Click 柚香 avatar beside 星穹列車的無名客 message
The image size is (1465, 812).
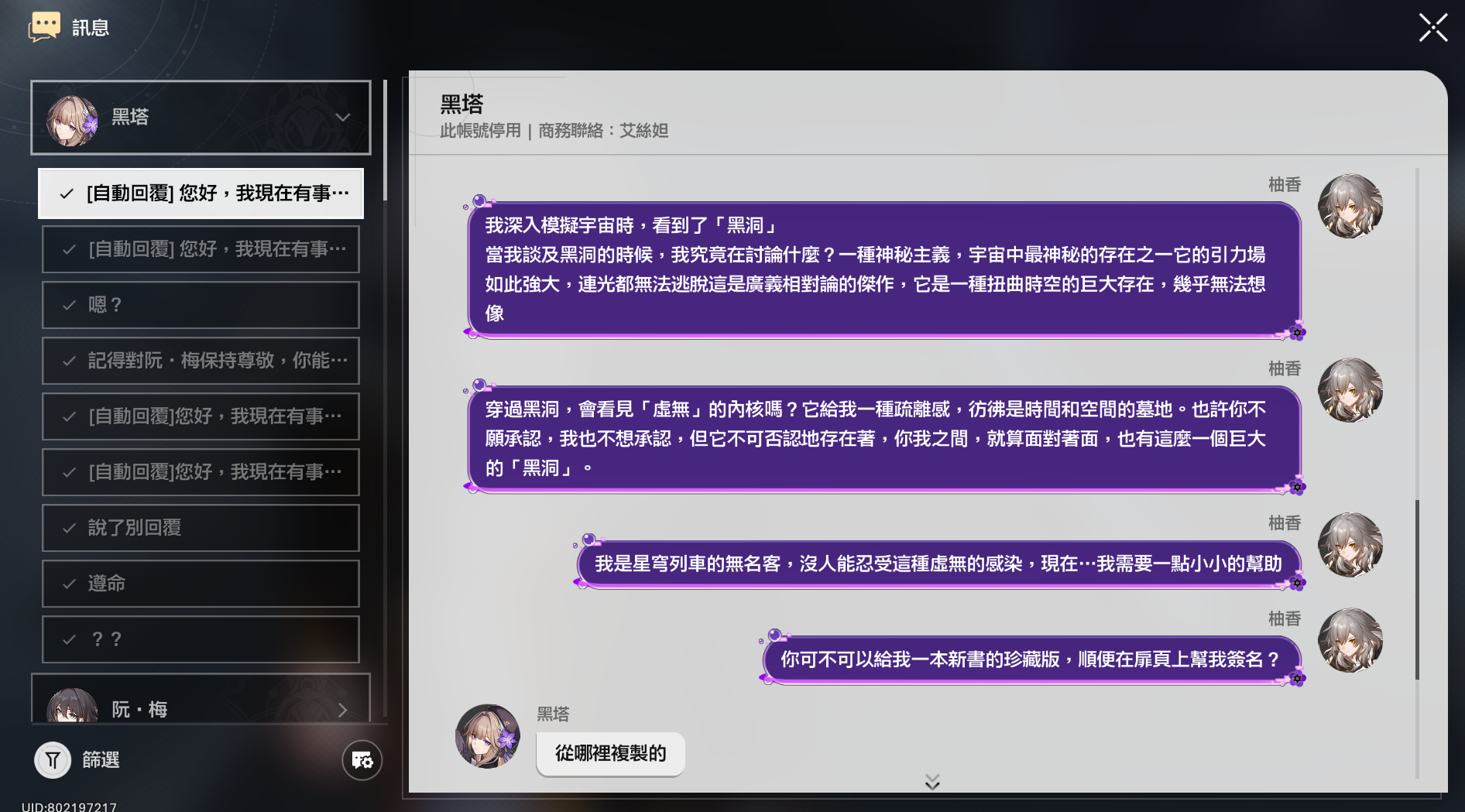coord(1350,544)
